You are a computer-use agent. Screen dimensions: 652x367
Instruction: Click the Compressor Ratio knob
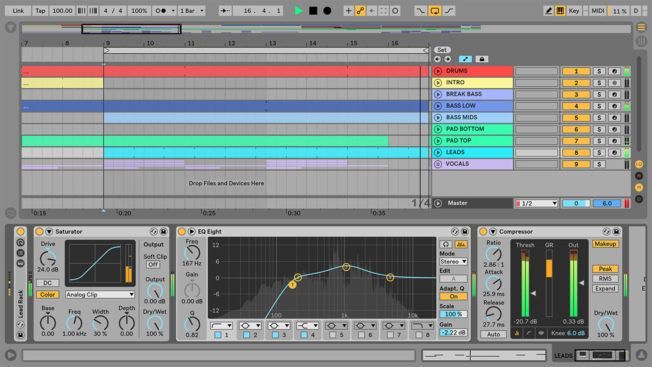coord(494,254)
